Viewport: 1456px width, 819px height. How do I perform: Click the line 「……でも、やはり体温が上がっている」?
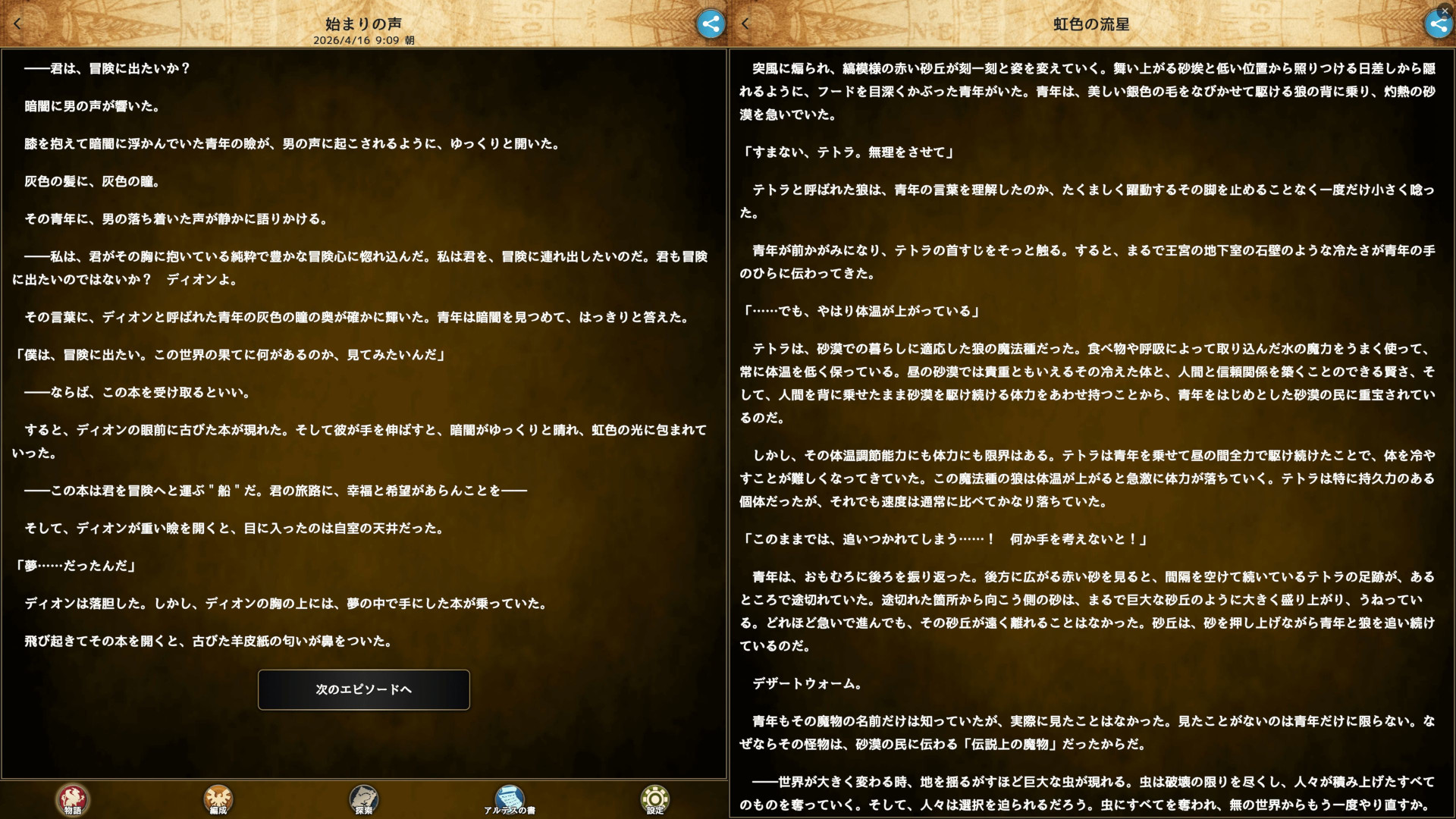point(861,311)
